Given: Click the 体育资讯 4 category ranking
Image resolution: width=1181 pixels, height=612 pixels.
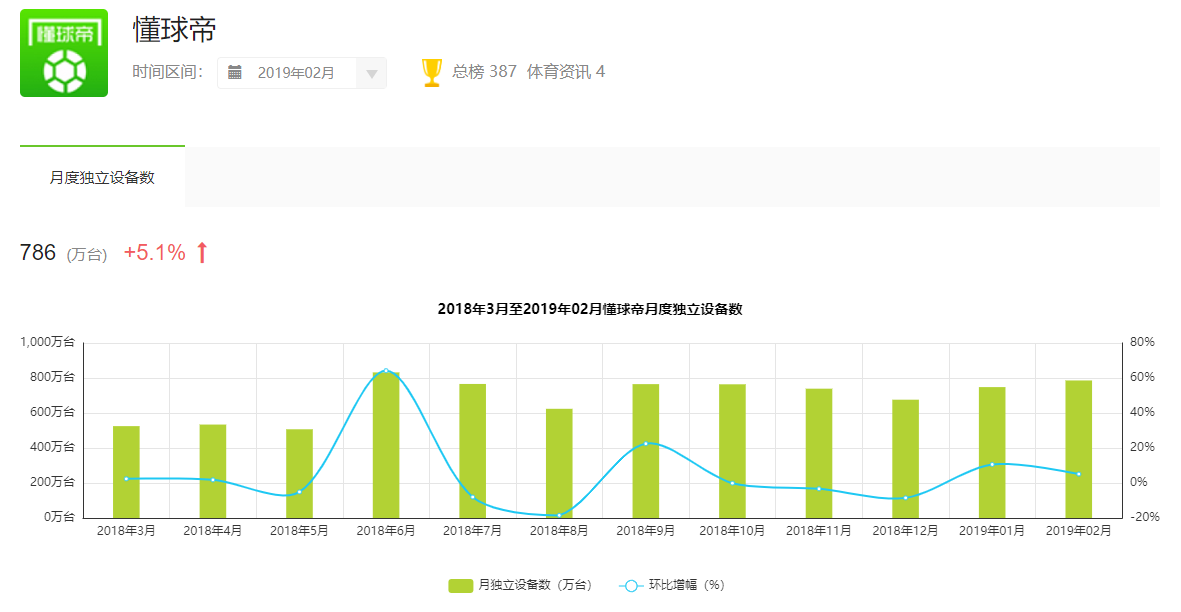Looking at the screenshot, I should pyautogui.click(x=566, y=72).
